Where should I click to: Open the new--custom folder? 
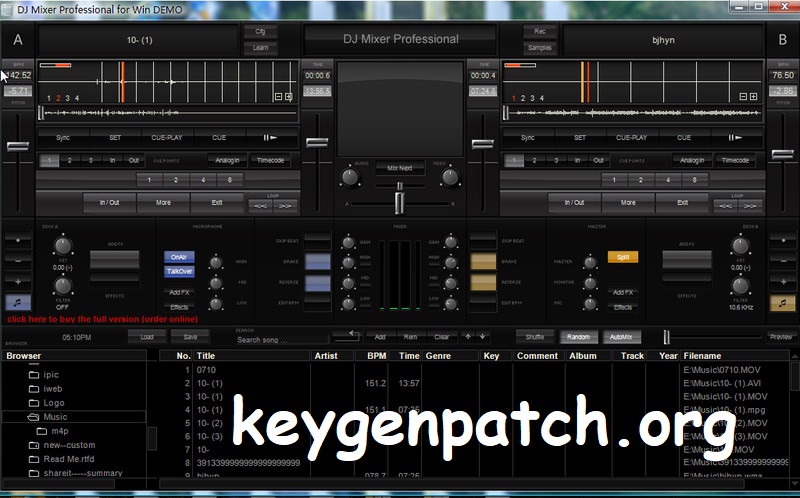click(62, 445)
